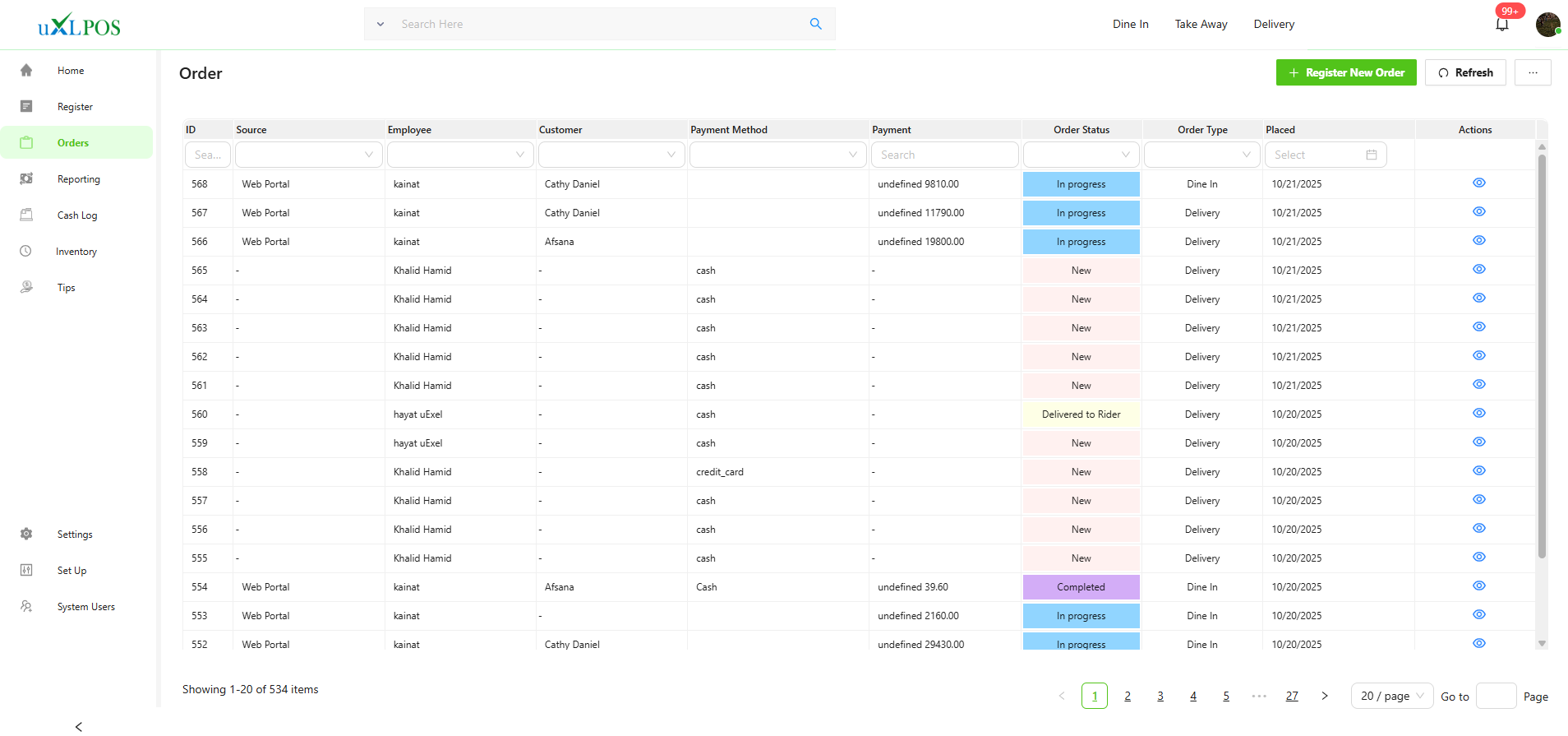Image resolution: width=1568 pixels, height=736 pixels.
Task: Click Register New Order button
Action: point(1345,72)
